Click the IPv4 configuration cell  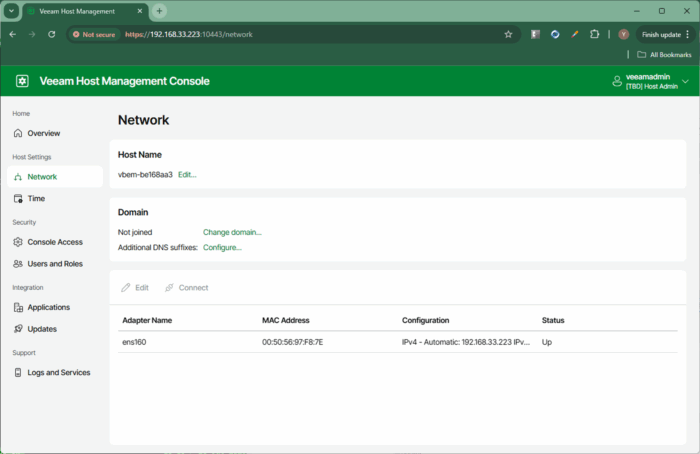tap(466, 342)
